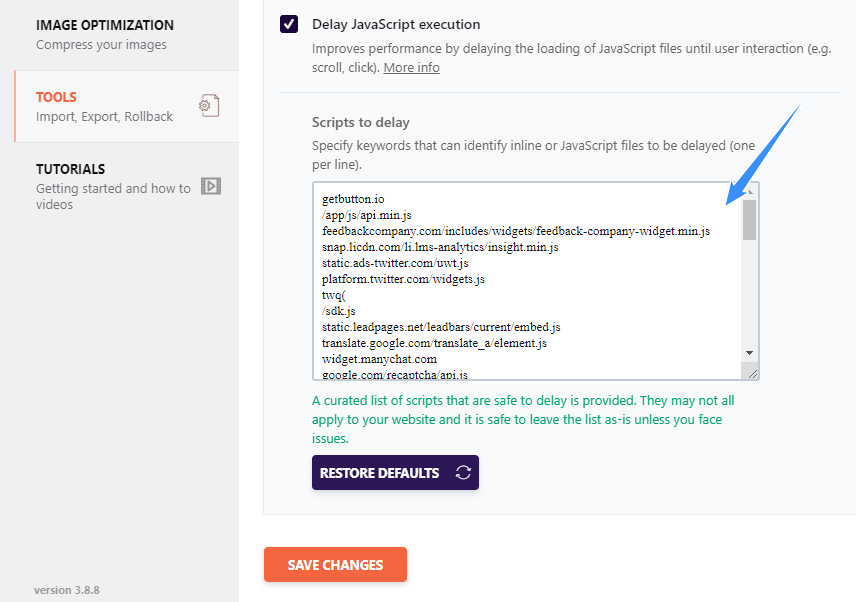
Task: Open the video play icon next to TUTORIALS
Action: [210, 187]
